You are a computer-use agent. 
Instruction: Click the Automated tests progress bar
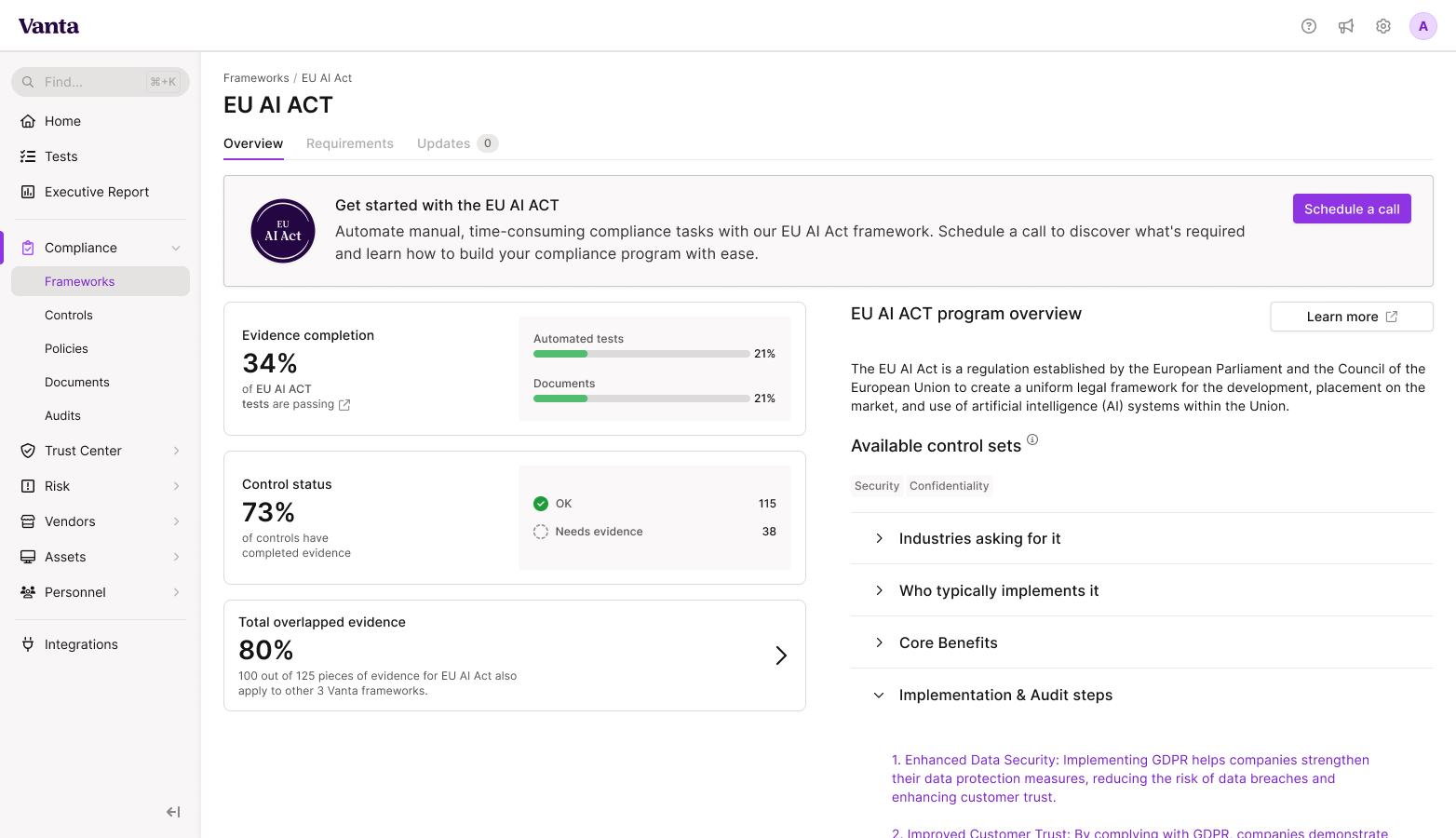(x=641, y=354)
